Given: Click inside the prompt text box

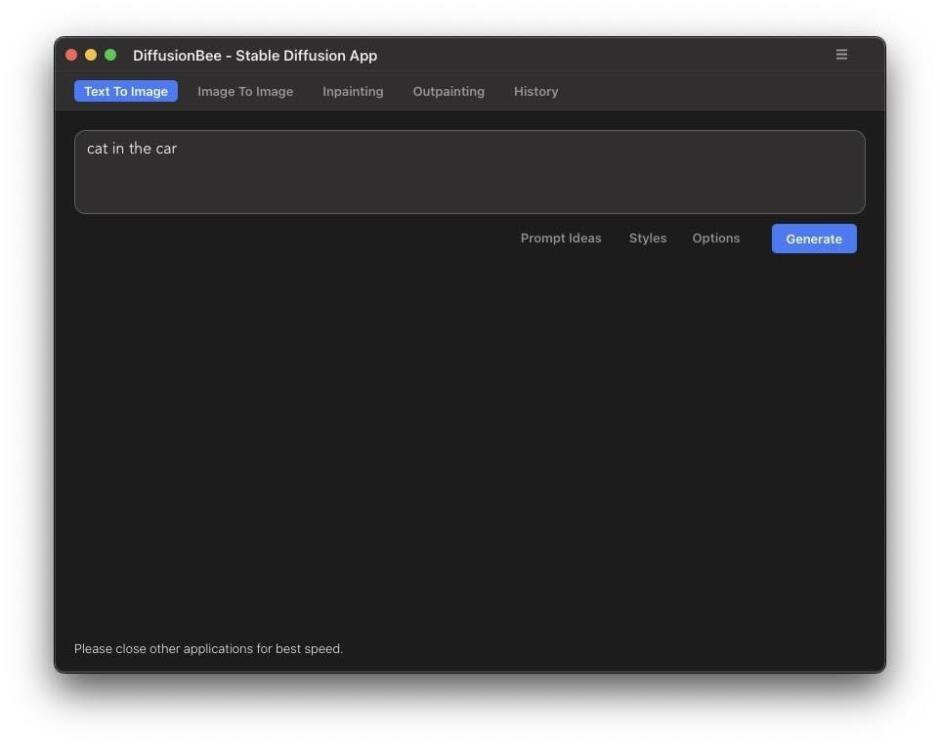Looking at the screenshot, I should click(x=468, y=170).
